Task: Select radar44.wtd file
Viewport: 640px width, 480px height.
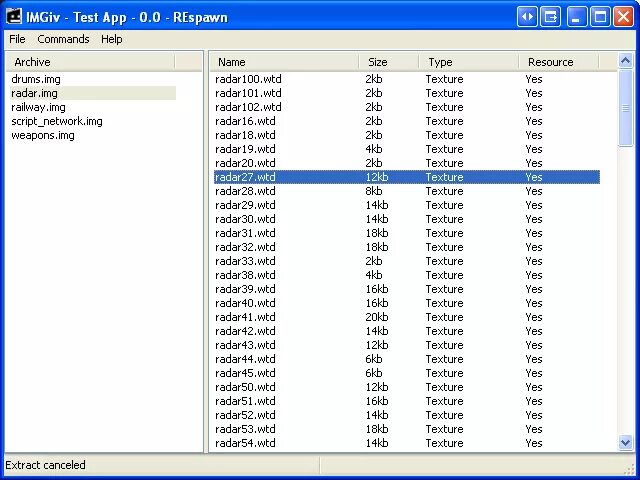Action: (x=407, y=359)
